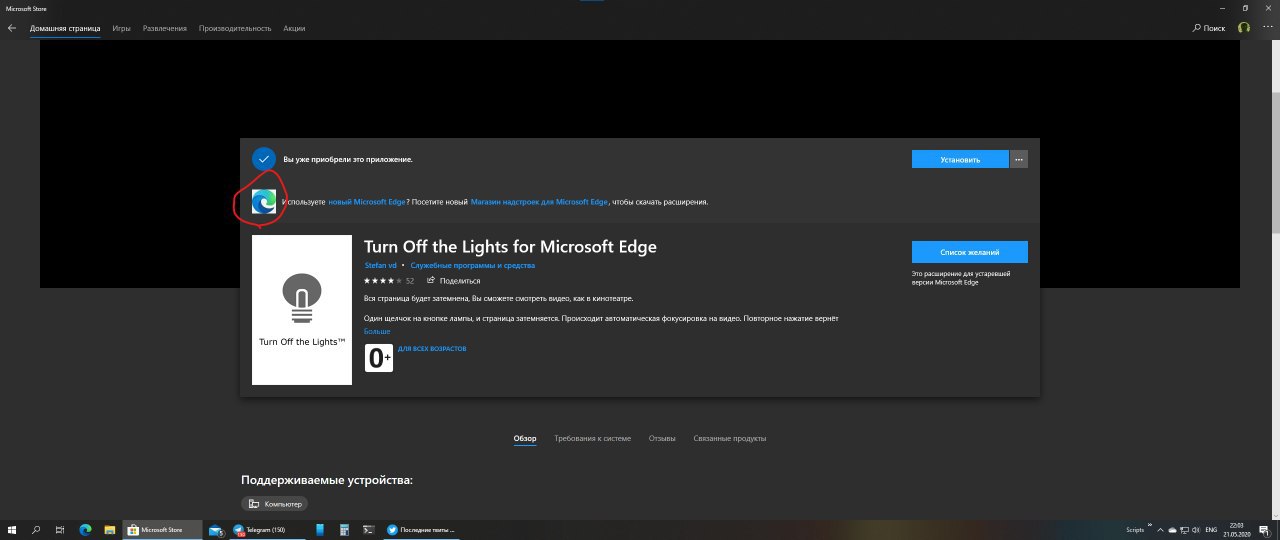1280x540 pixels.
Task: Open the Home page tab
Action: [65, 28]
